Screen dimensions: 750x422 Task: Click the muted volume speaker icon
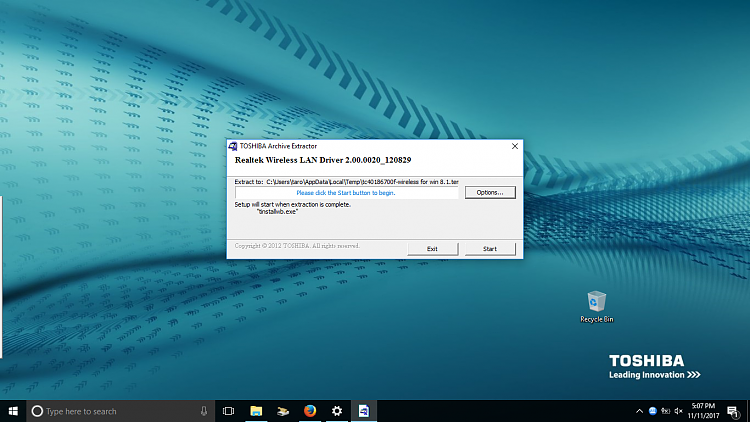coord(678,411)
